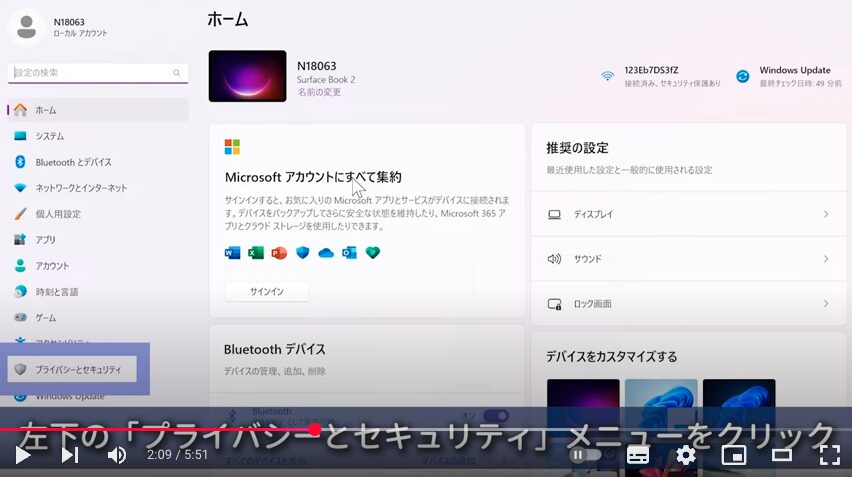Image resolution: width=852 pixels, height=477 pixels.
Task: Click the user profile avatar
Action: point(26,27)
